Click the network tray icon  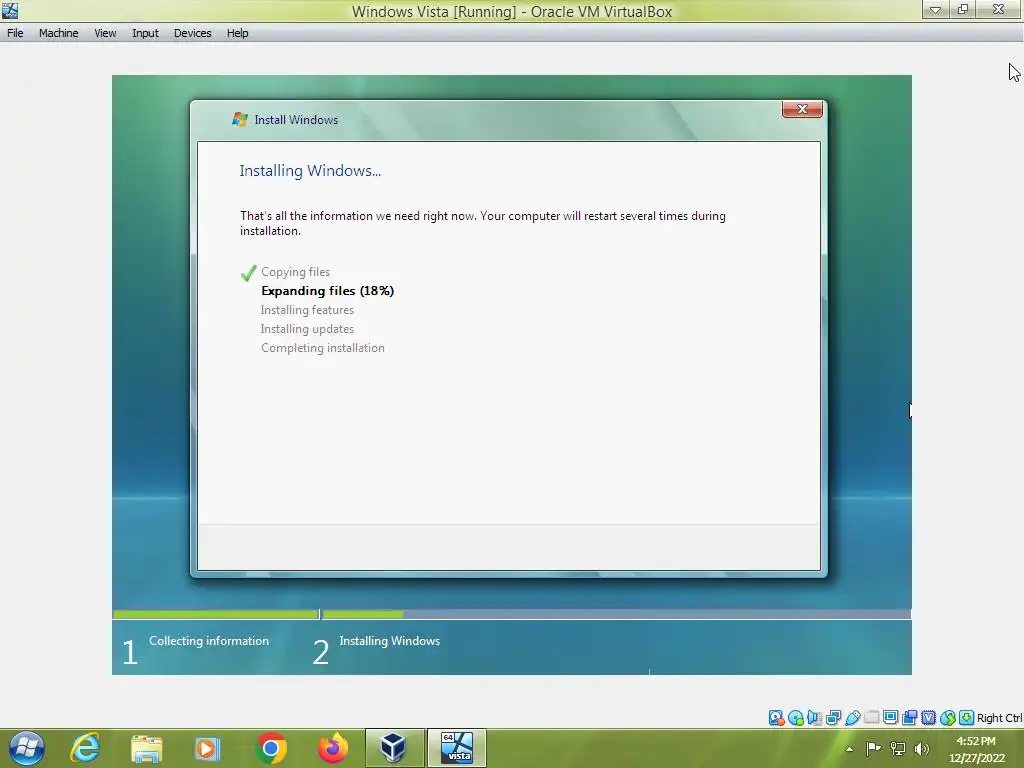[898, 748]
